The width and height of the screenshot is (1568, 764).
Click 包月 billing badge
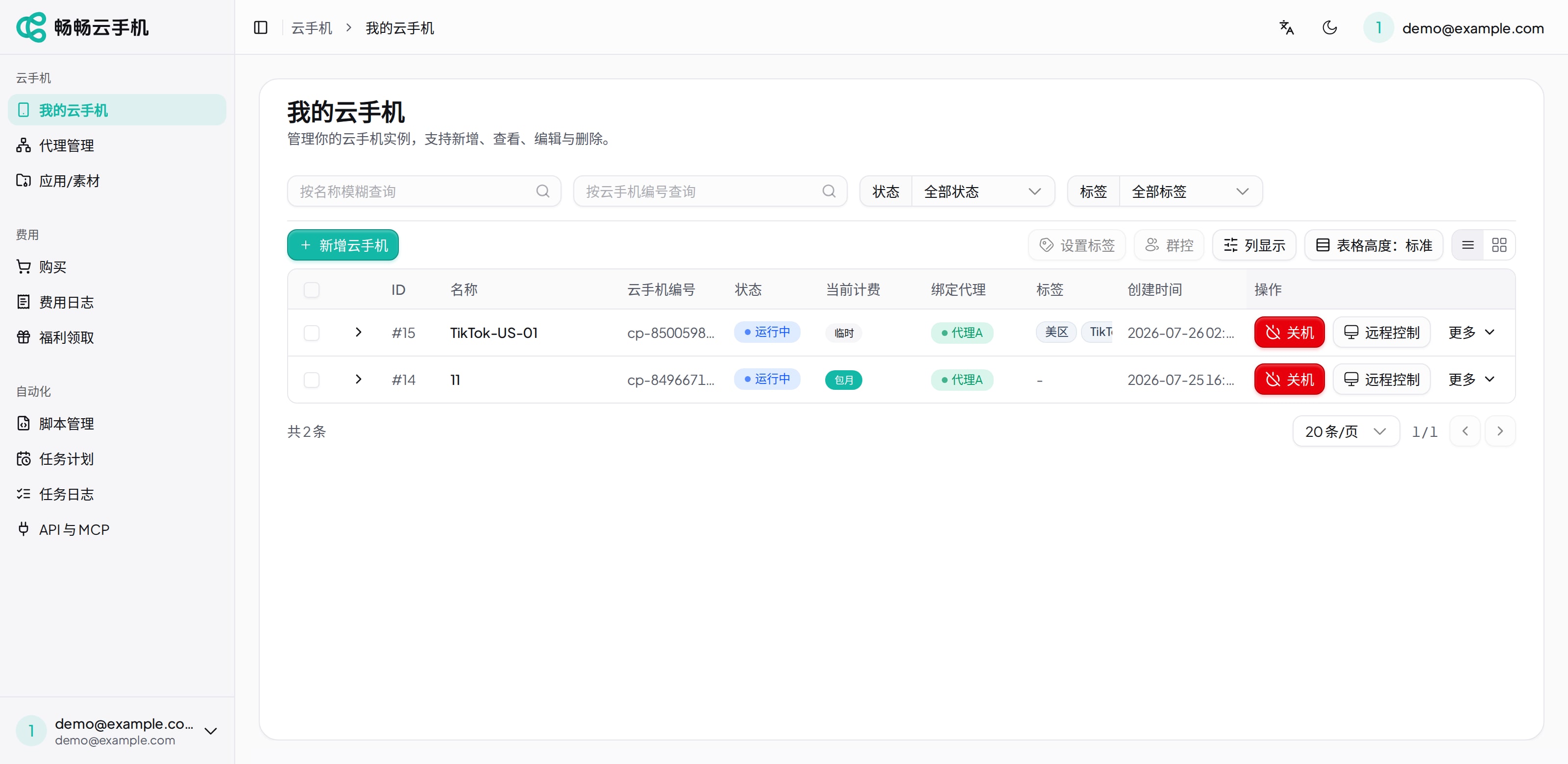coord(844,380)
